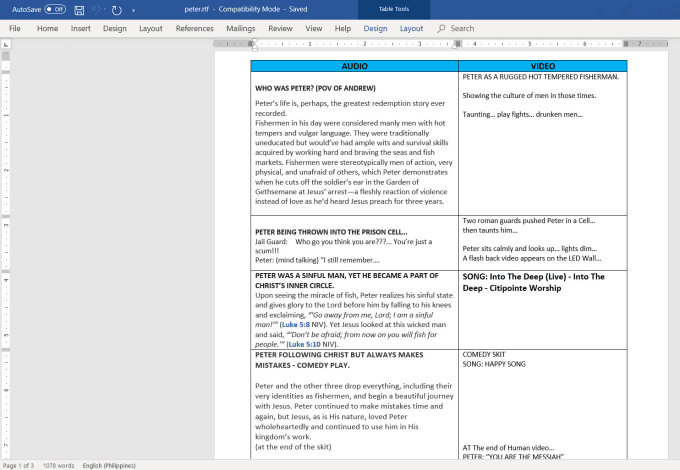Viewport: 680px width, 470px height.
Task: Click the first line indent marker on ruler
Action: [x=255, y=41]
